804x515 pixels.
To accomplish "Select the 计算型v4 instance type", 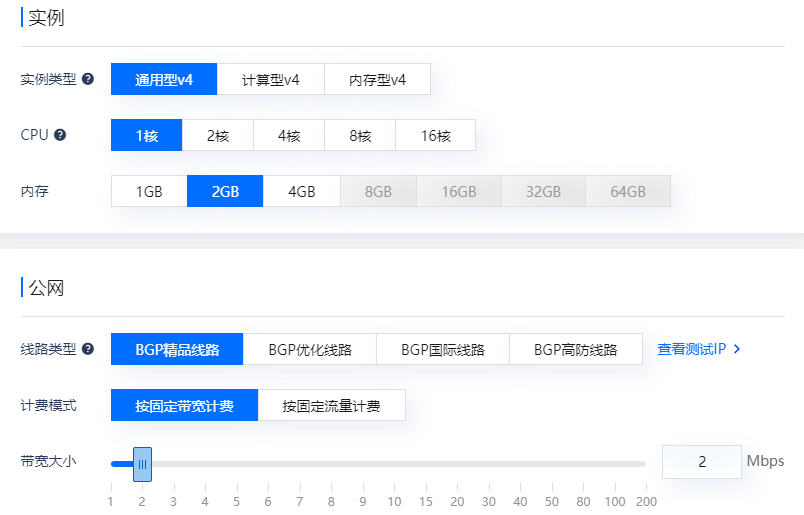I will (x=270, y=80).
